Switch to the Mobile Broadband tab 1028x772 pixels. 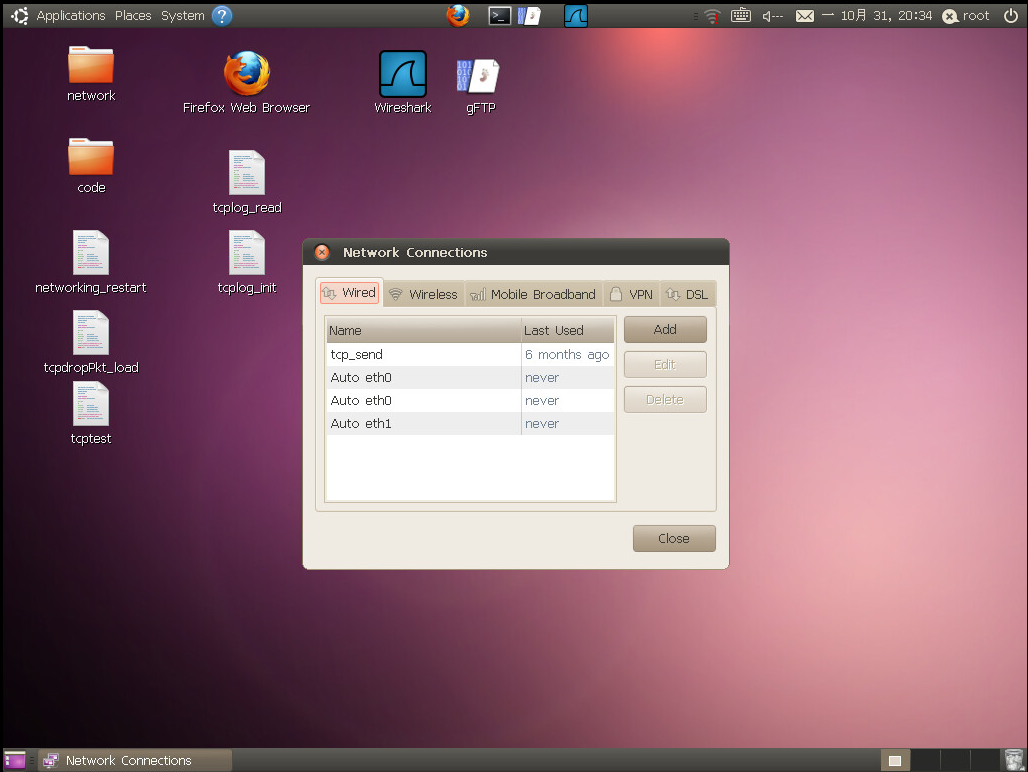533,294
